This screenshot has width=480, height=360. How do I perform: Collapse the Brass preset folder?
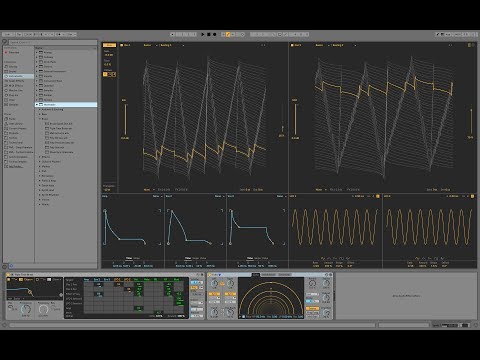point(40,119)
